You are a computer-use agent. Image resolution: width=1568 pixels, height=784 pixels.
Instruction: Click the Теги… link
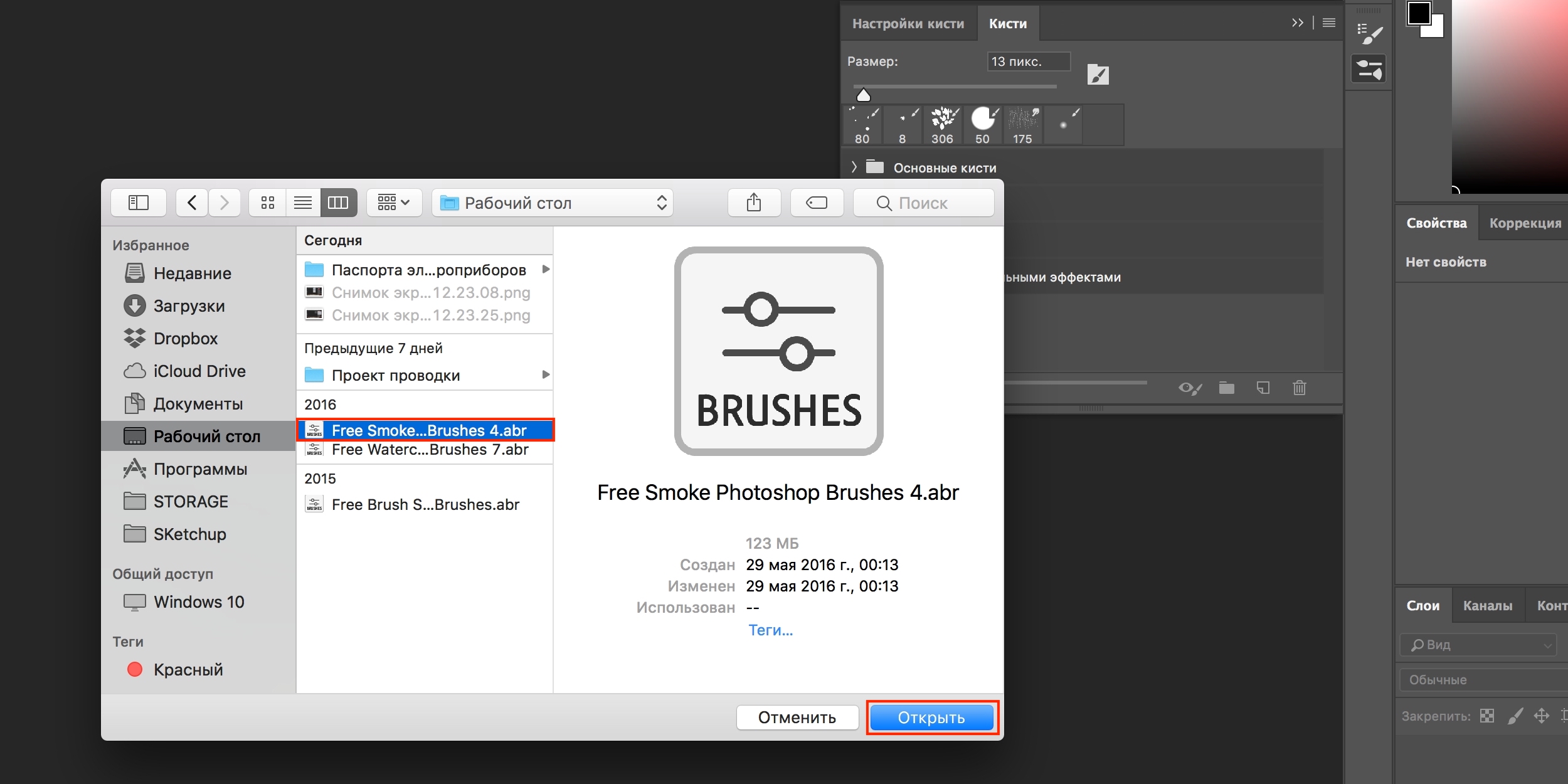[x=770, y=630]
